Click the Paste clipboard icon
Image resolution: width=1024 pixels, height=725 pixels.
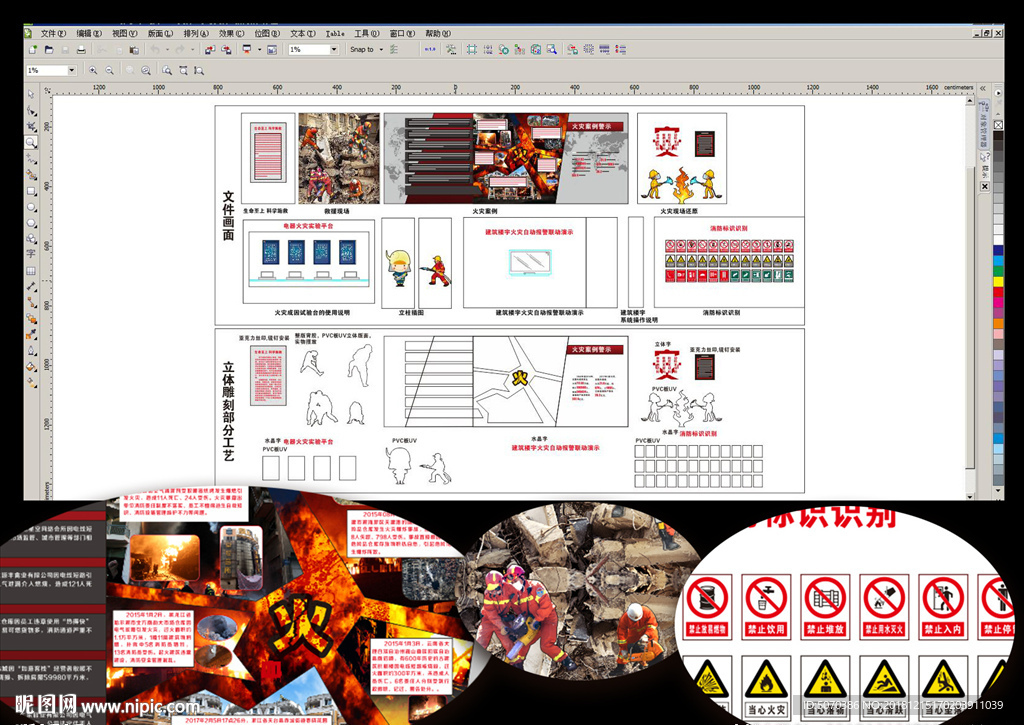134,50
